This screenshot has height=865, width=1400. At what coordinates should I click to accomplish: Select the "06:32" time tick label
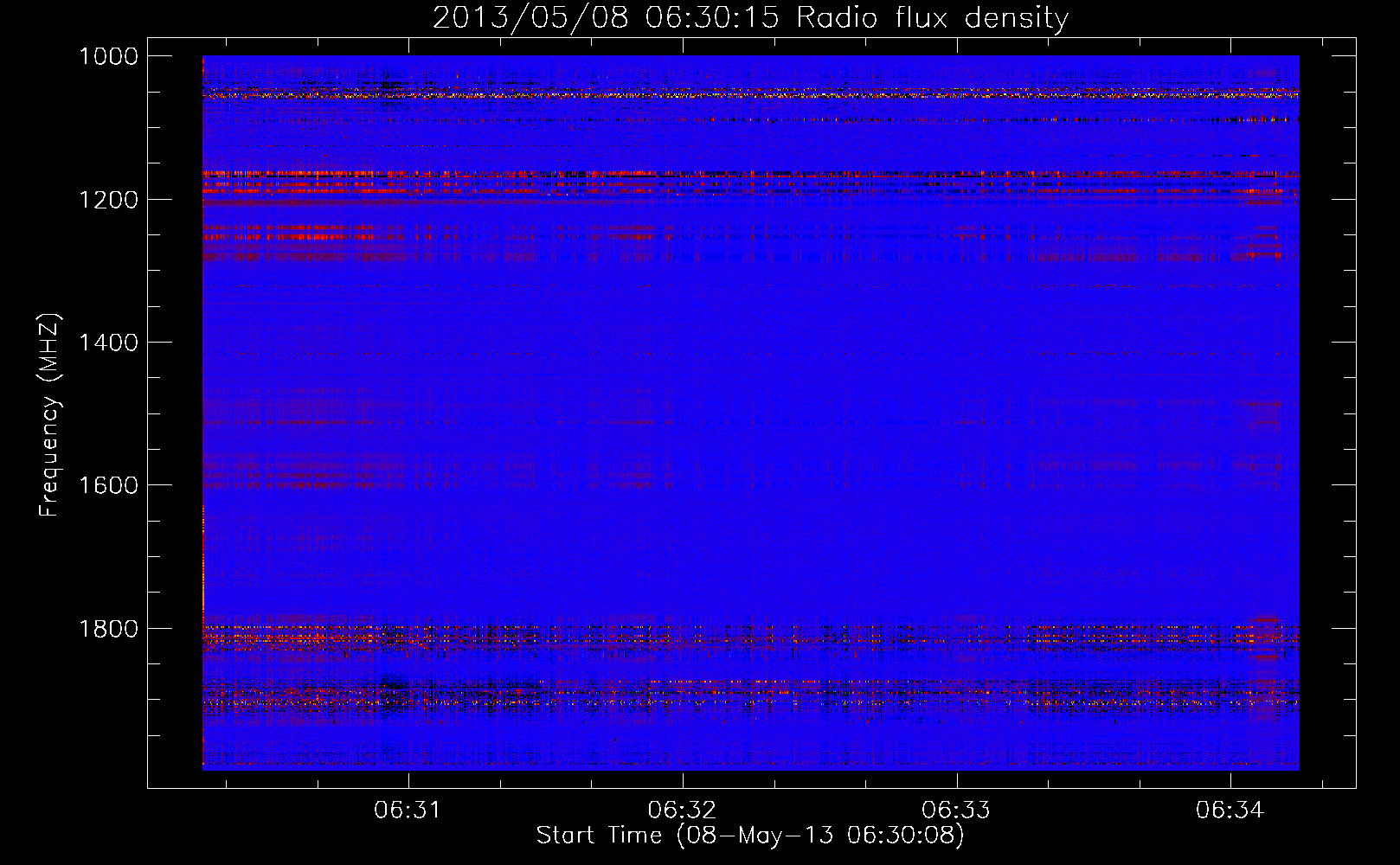682,811
